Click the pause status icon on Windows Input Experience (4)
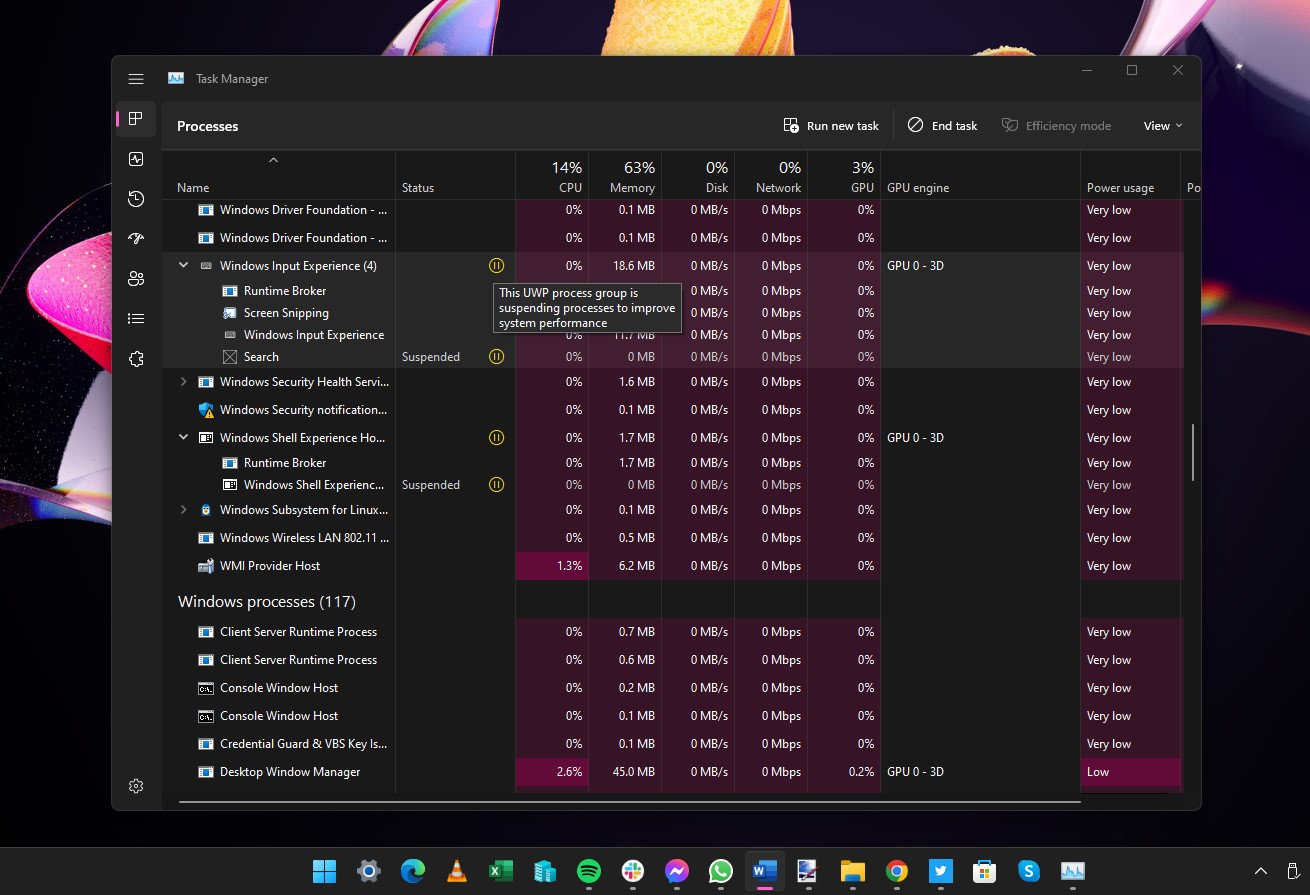 pyautogui.click(x=496, y=266)
